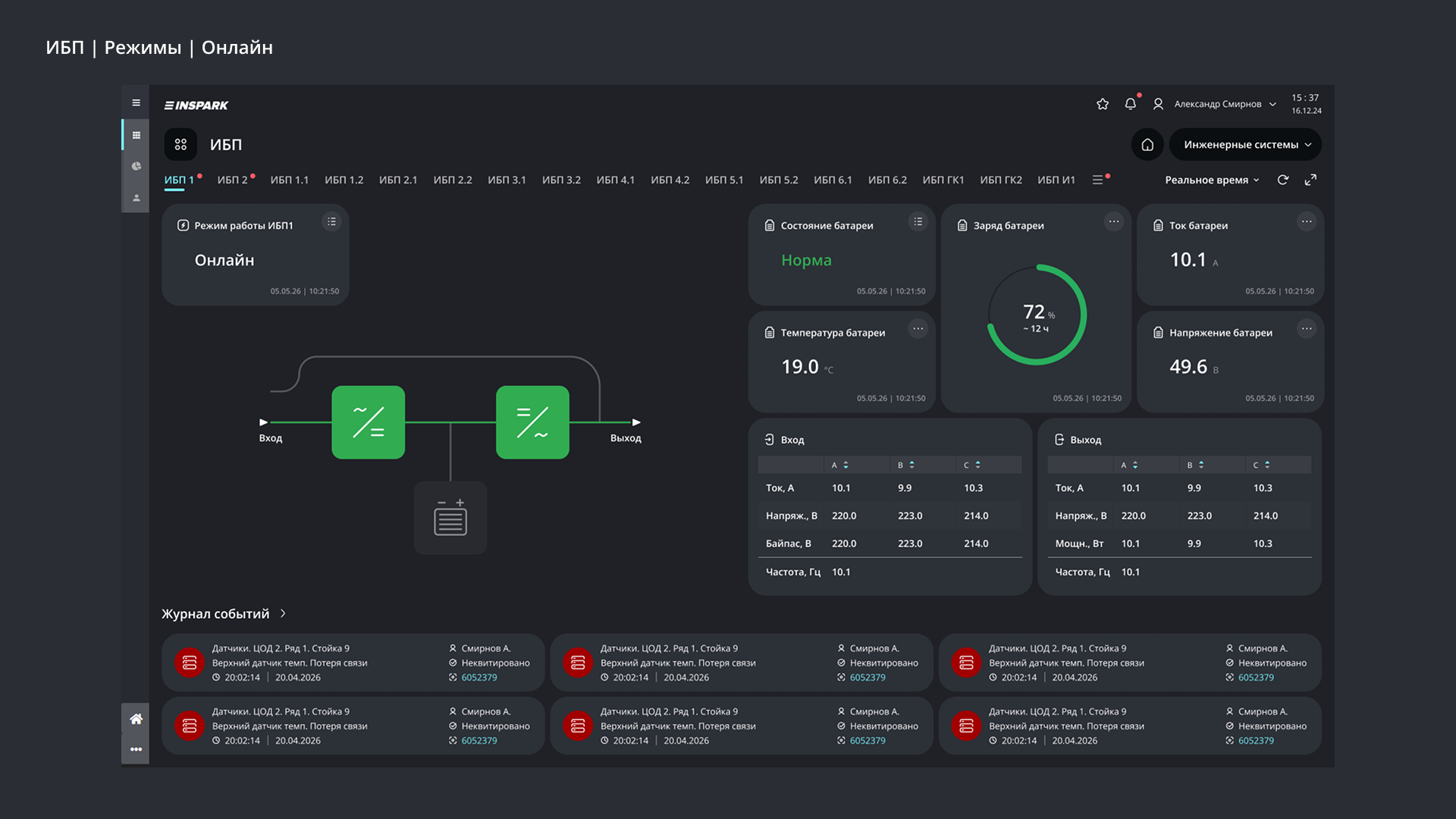
Task: Toggle list view on Режим работы ИБП1 card
Action: [x=331, y=222]
